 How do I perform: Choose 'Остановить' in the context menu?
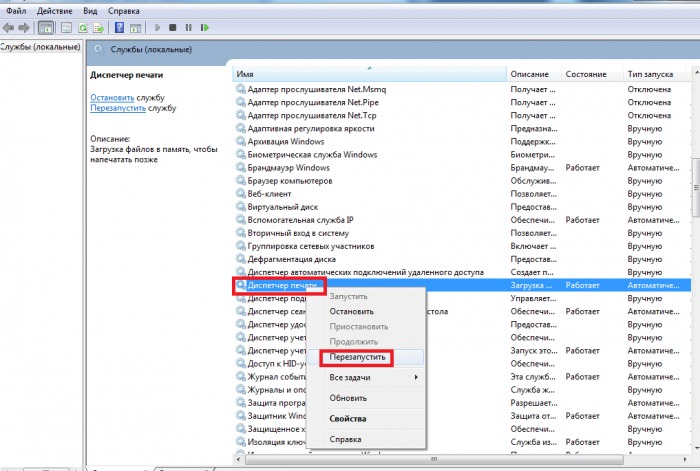click(351, 312)
